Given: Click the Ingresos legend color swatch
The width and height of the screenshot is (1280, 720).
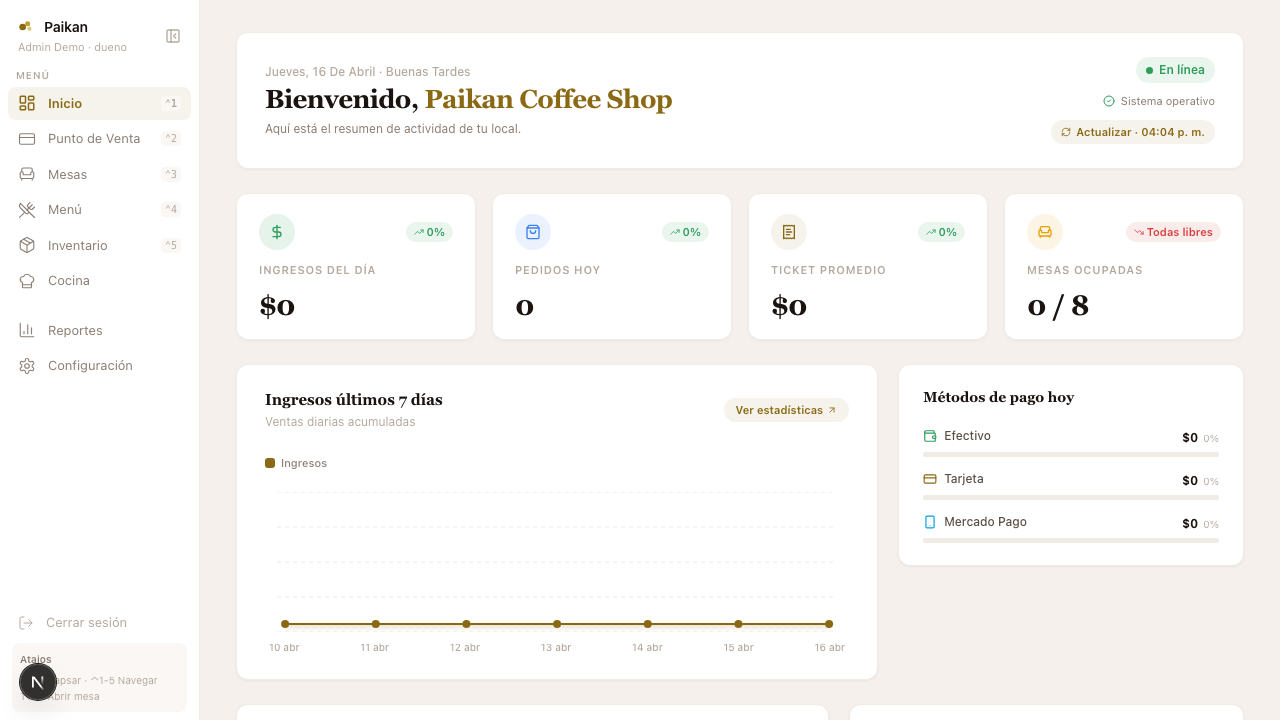Looking at the screenshot, I should click(x=270, y=463).
